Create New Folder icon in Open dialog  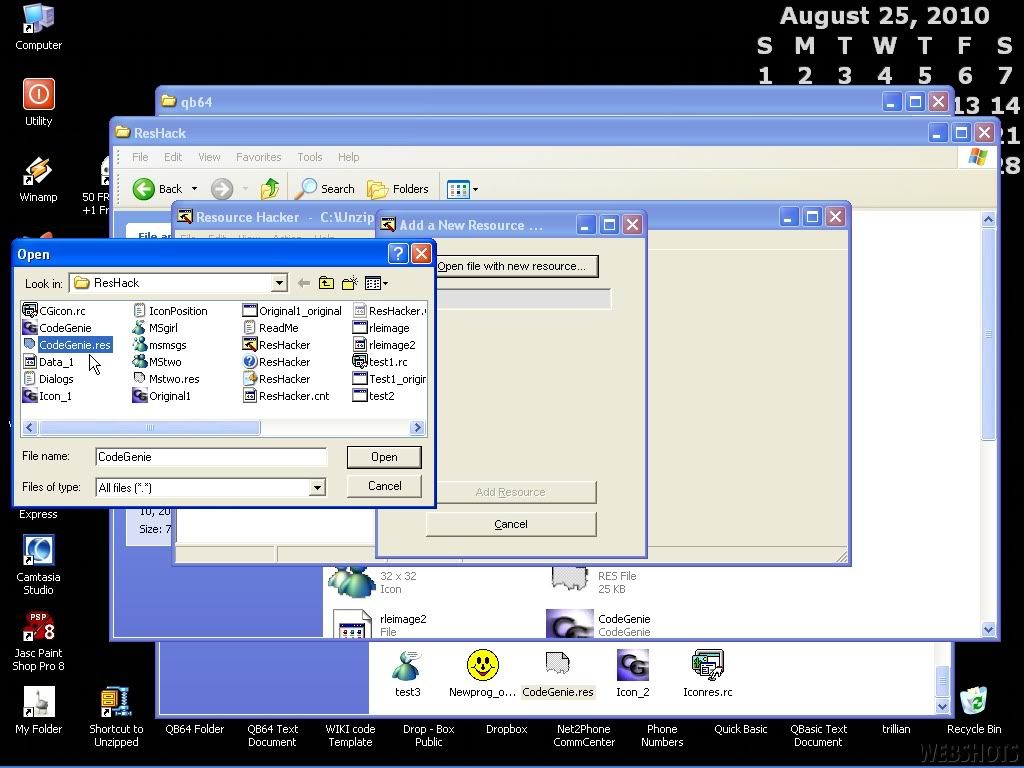[349, 283]
